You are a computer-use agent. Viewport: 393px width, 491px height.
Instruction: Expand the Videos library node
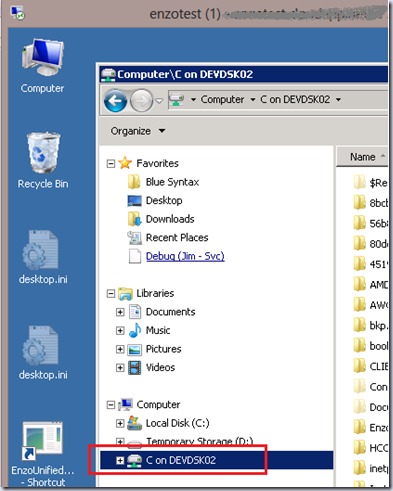120,368
